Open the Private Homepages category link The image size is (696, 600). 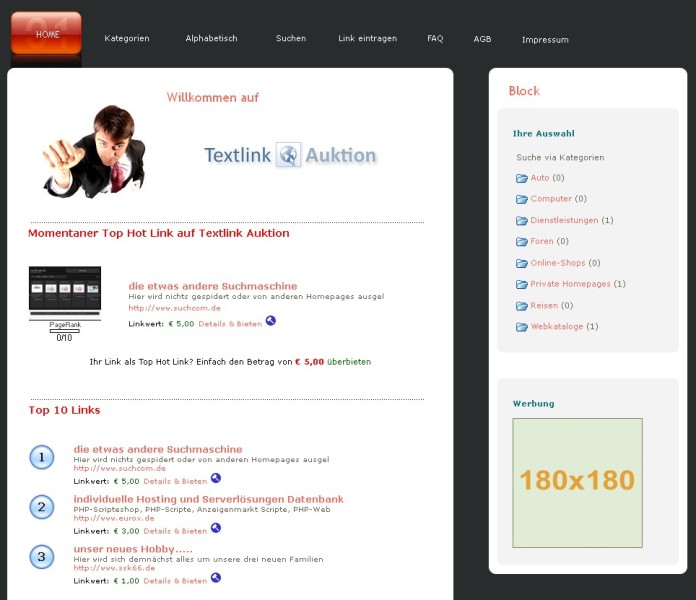click(570, 284)
